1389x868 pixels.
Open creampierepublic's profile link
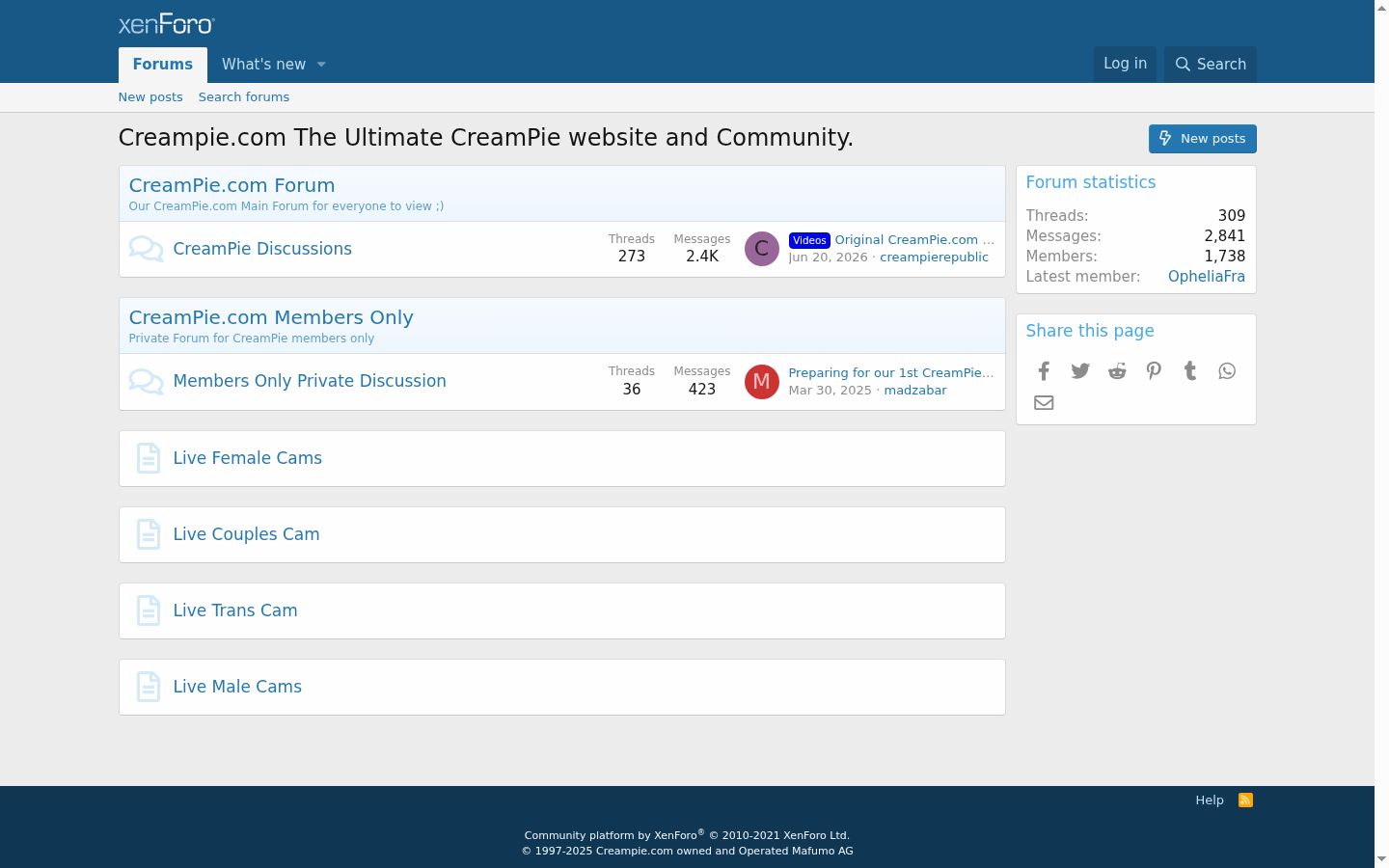point(934,258)
